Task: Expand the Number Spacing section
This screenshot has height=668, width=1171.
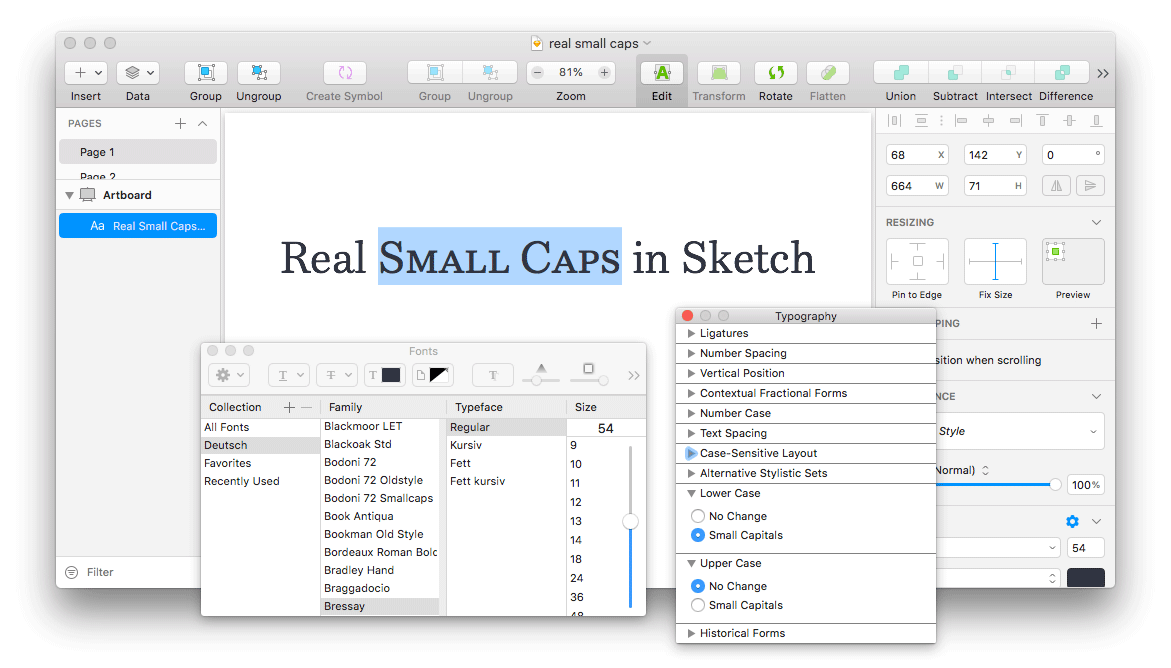Action: pyautogui.click(x=691, y=353)
